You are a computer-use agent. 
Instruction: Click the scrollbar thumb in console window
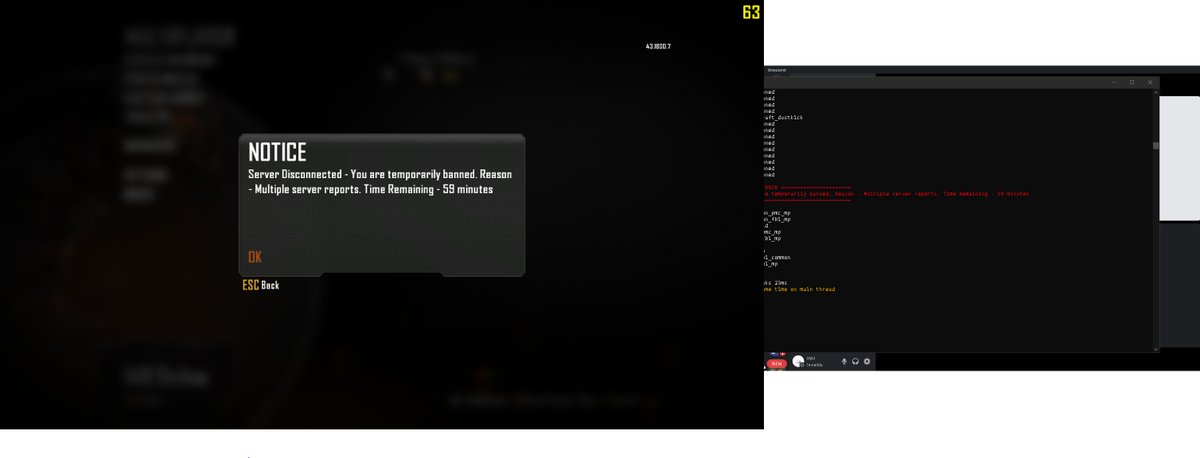tap(1156, 145)
